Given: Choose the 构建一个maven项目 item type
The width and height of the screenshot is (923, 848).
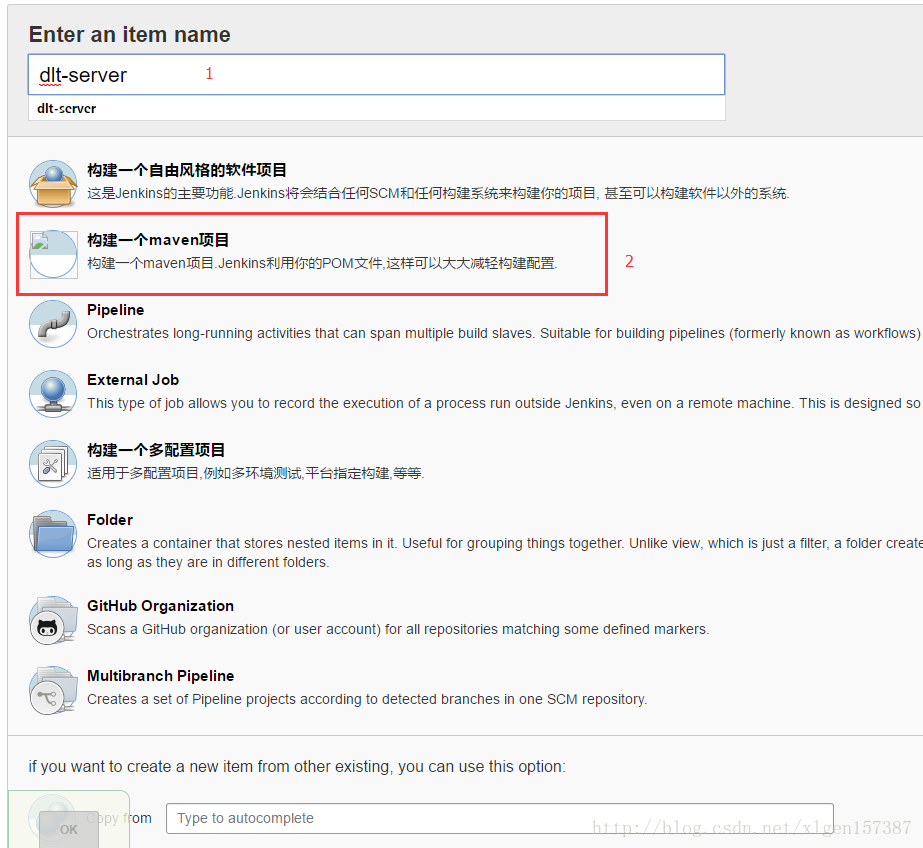Looking at the screenshot, I should [155, 240].
